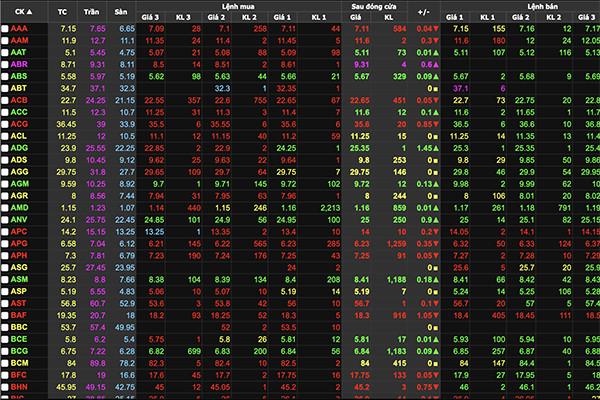Select AMD sell volume 791

[x=564, y=208]
